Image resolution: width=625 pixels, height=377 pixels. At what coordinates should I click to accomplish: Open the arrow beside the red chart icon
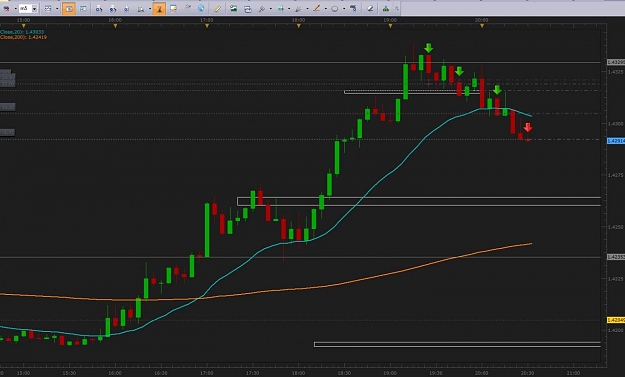coord(15,9)
